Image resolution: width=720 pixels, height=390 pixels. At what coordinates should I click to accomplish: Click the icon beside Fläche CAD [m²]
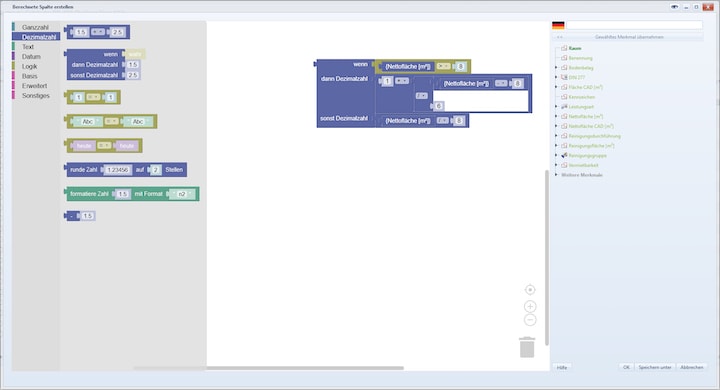click(564, 87)
